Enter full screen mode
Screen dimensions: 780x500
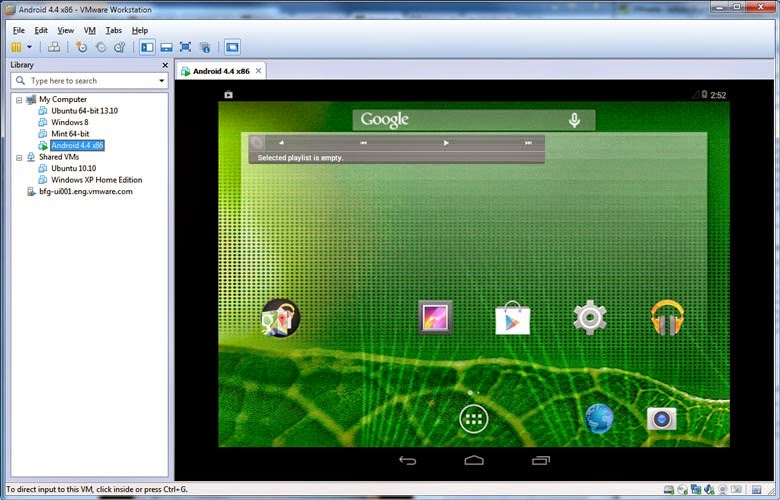click(x=186, y=47)
